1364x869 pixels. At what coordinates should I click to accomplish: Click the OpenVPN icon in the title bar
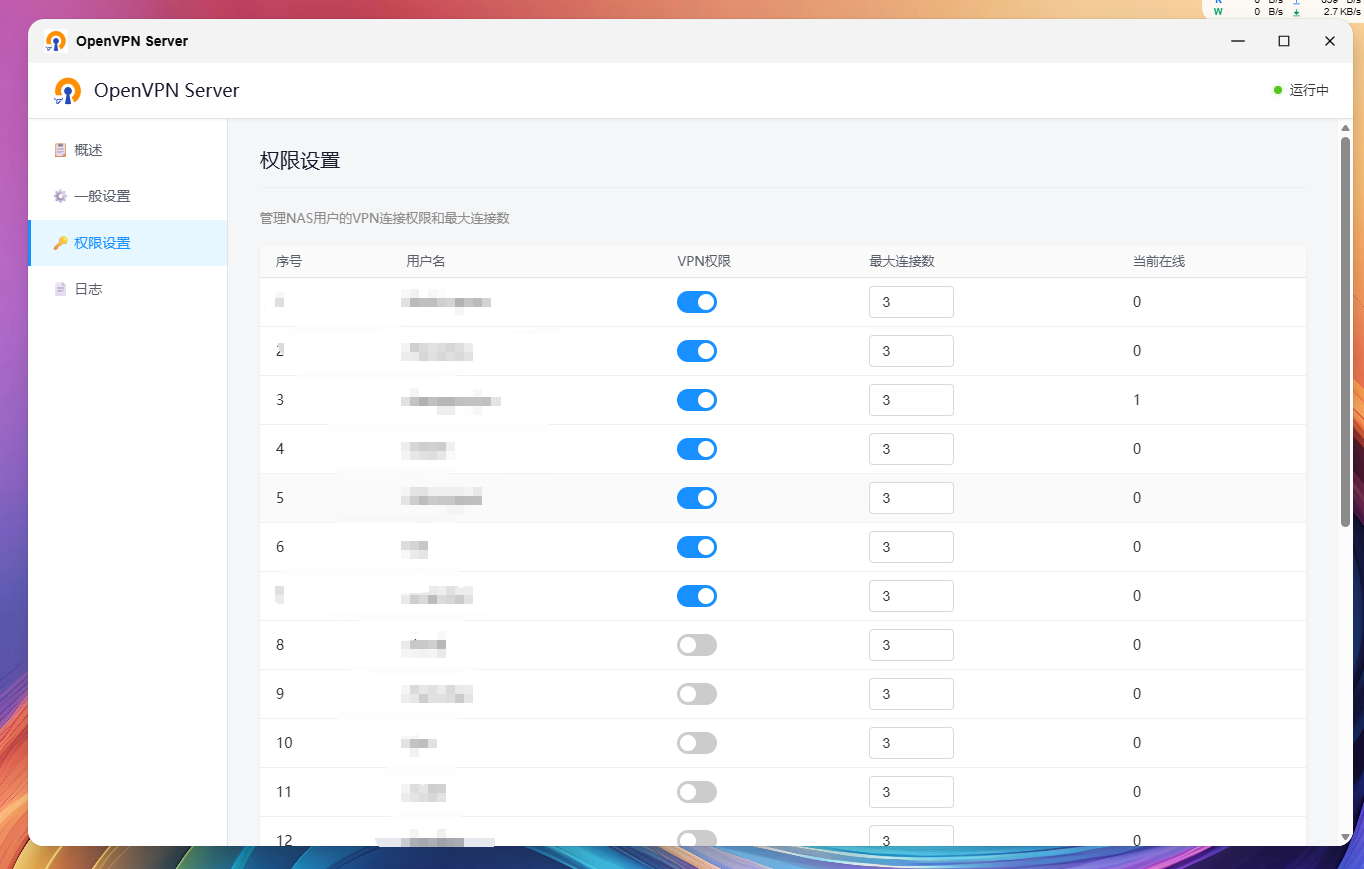tap(56, 41)
